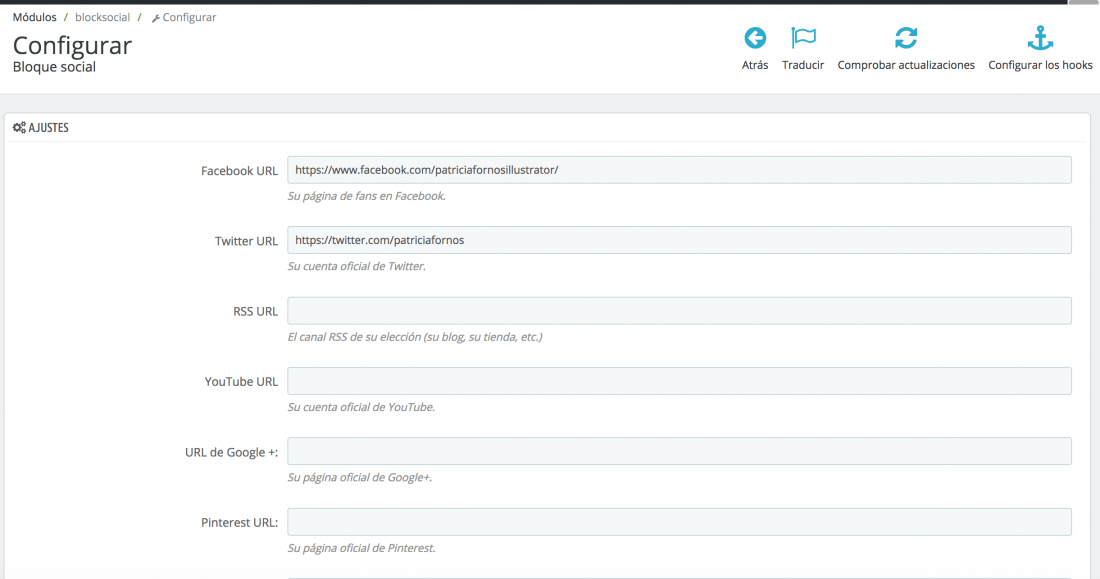The image size is (1100, 579).
Task: Click the Configurar breadcrumb item
Action: tap(189, 18)
